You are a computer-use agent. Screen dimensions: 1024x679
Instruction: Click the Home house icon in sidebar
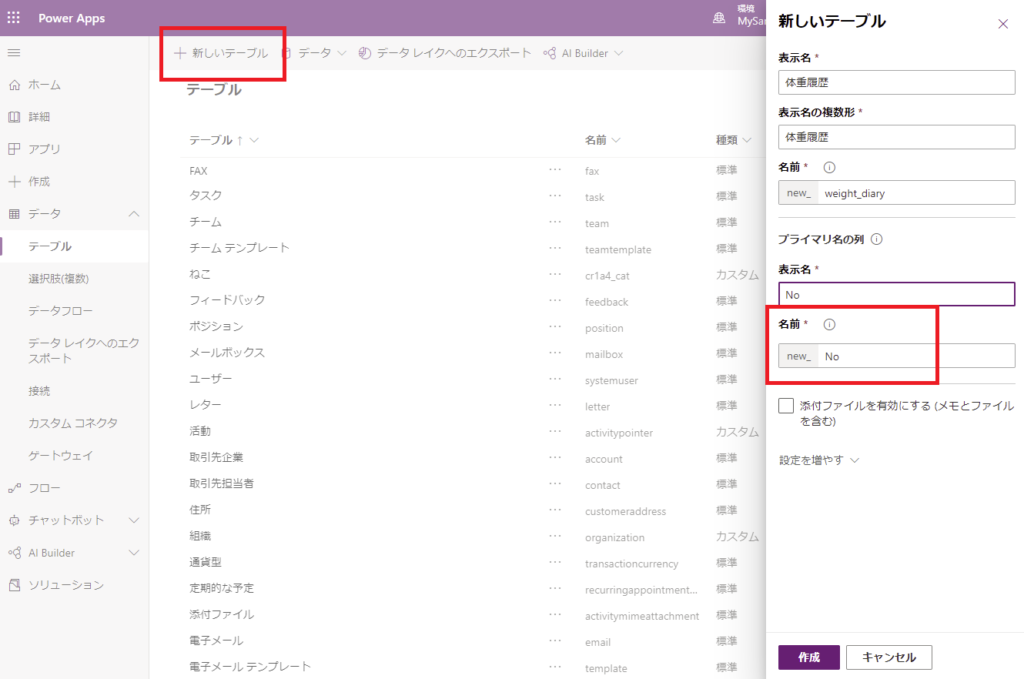tap(14, 85)
